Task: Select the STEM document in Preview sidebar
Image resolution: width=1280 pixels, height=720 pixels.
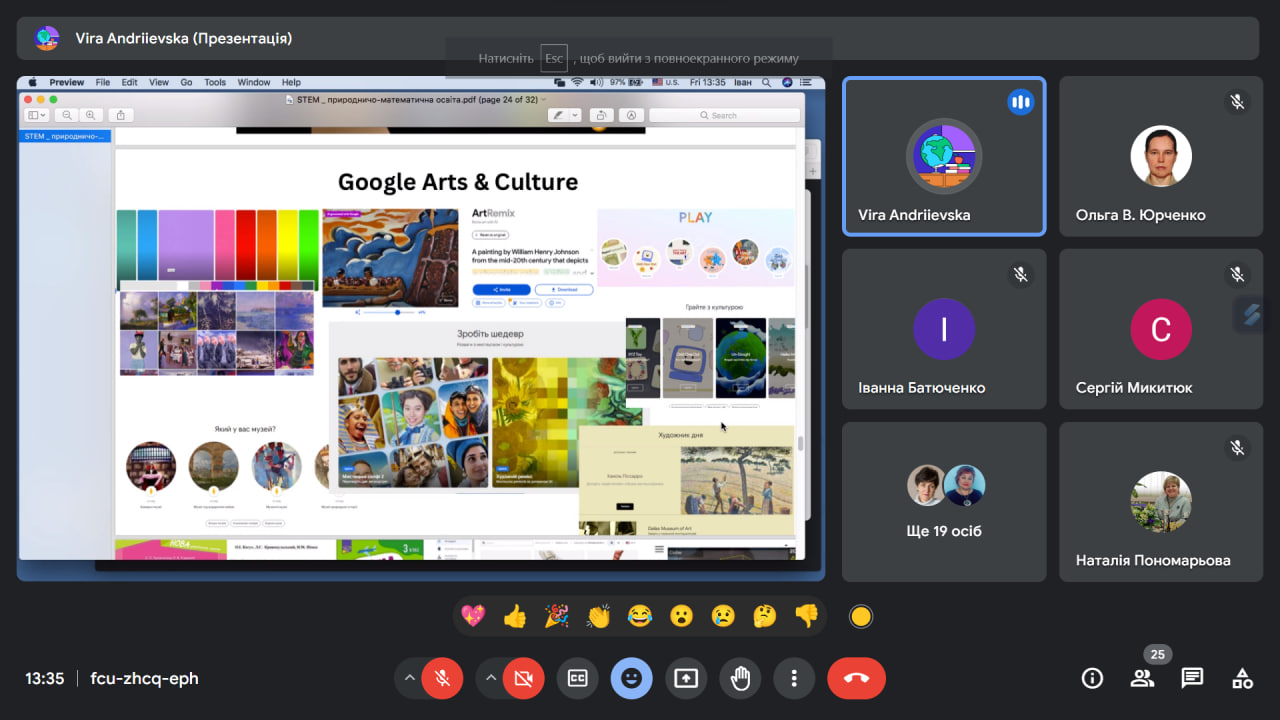Action: (x=65, y=136)
